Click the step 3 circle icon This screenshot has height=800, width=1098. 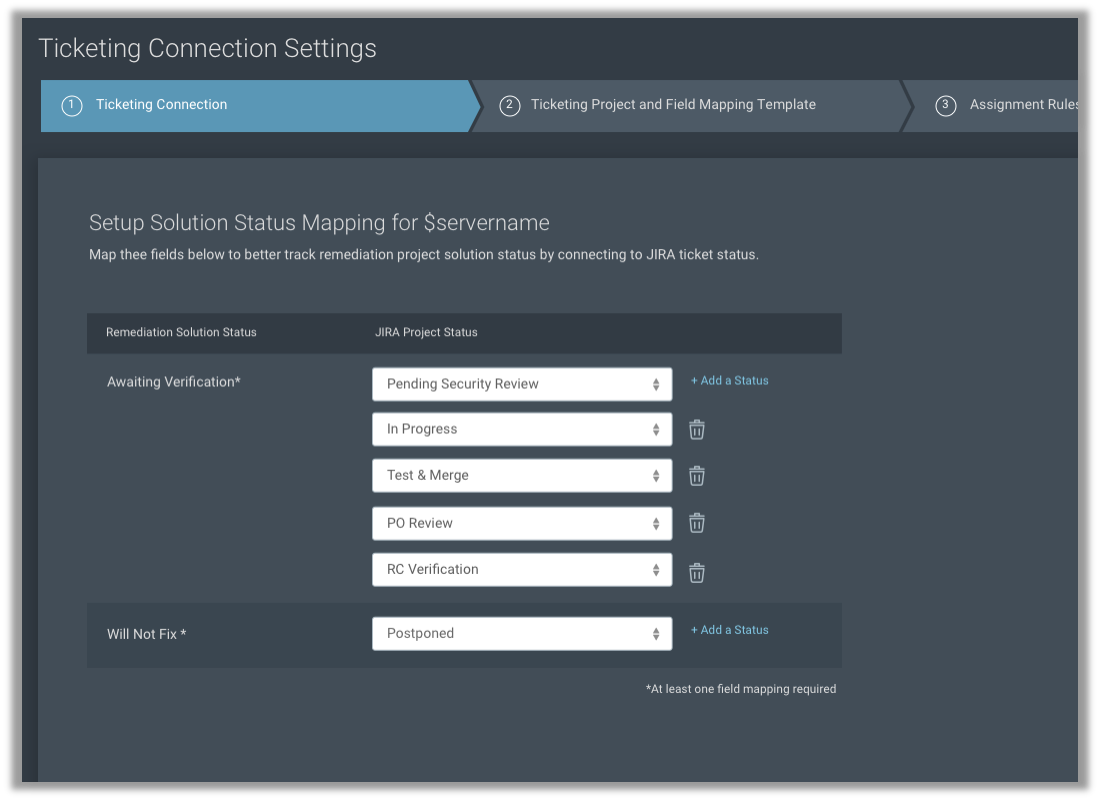946,106
